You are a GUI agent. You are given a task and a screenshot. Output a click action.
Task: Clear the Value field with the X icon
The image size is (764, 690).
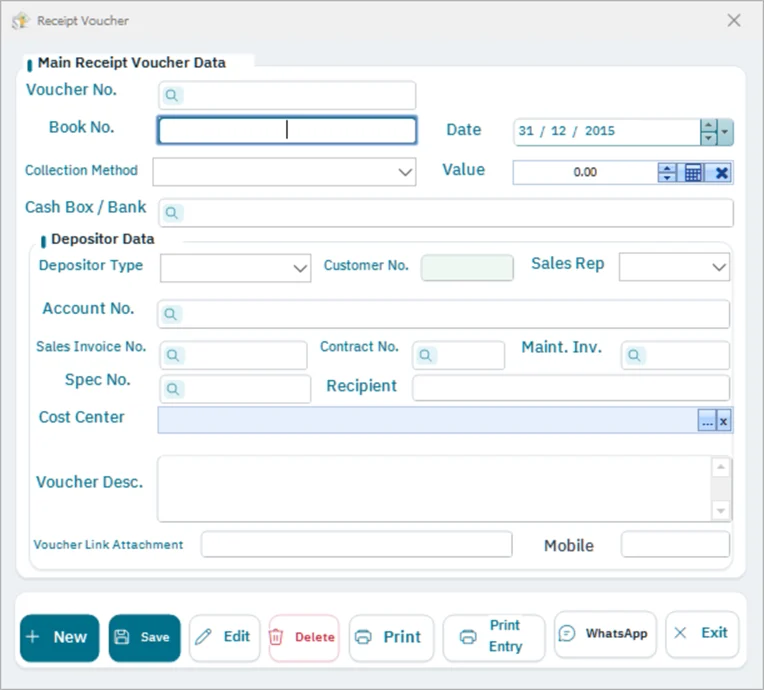coord(722,172)
